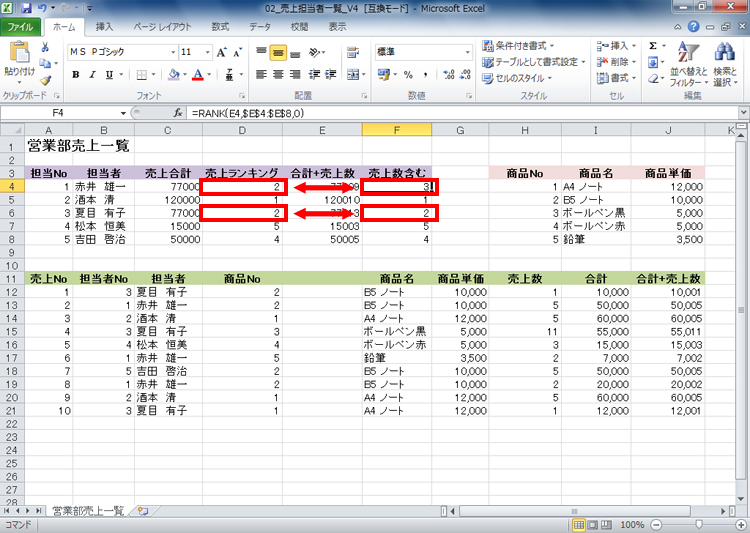Open 検索と選択 find and select

pyautogui.click(x=725, y=64)
